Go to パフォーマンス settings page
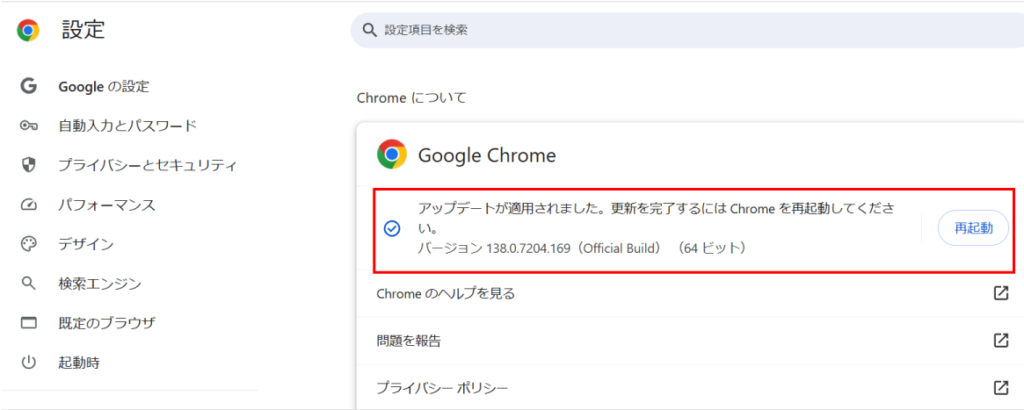Image resolution: width=1024 pixels, height=410 pixels. [106, 205]
